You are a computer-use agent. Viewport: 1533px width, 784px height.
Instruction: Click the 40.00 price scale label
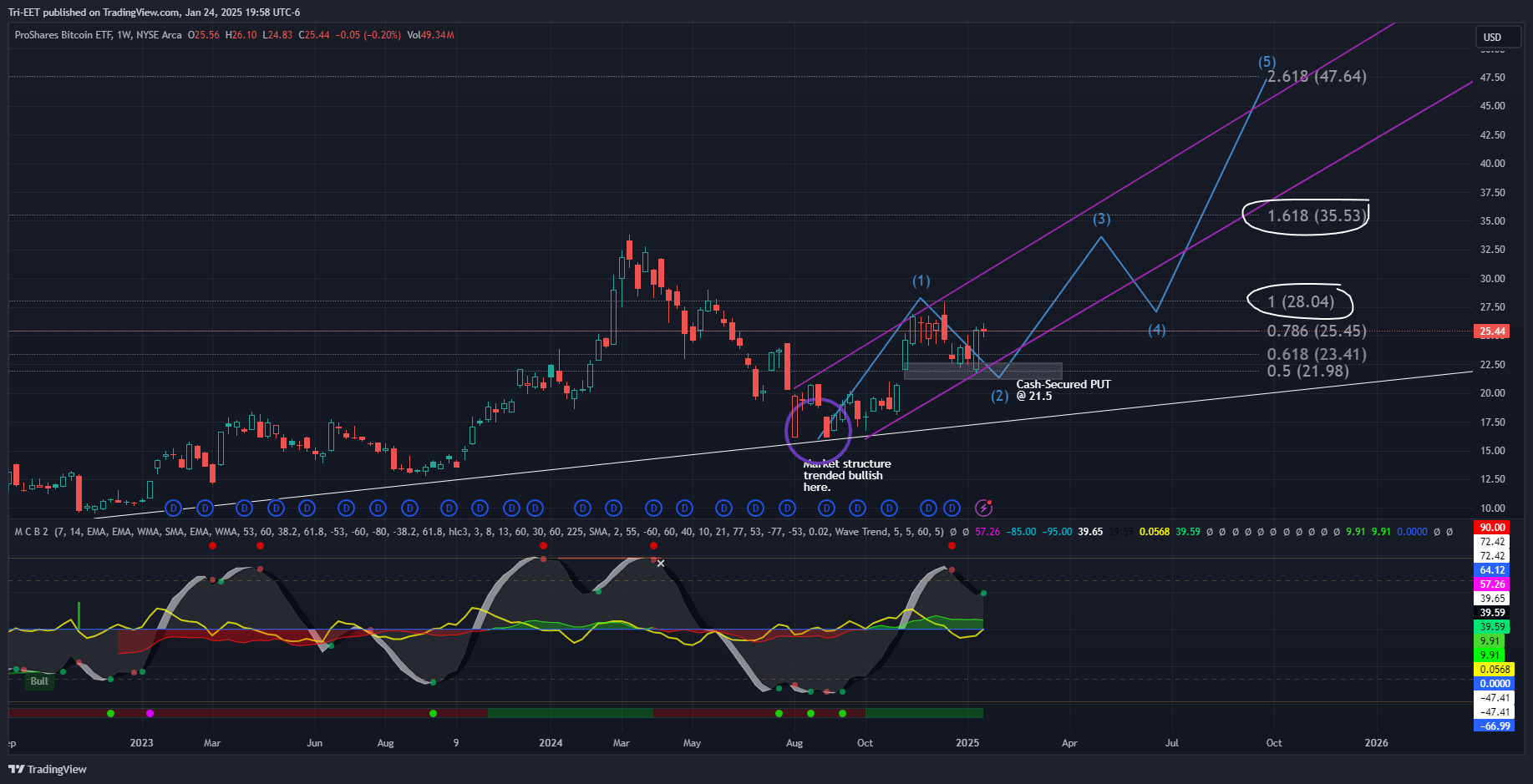[x=1492, y=164]
